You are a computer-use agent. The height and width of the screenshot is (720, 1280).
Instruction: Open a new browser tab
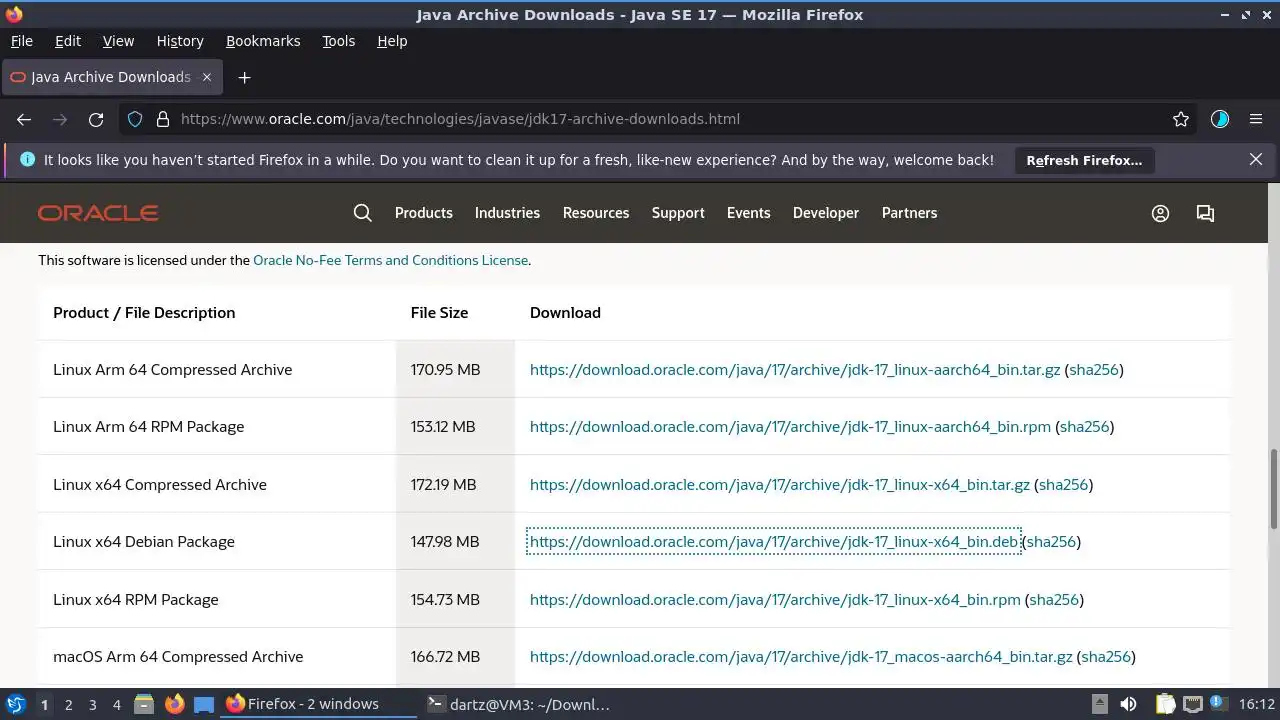tap(244, 77)
